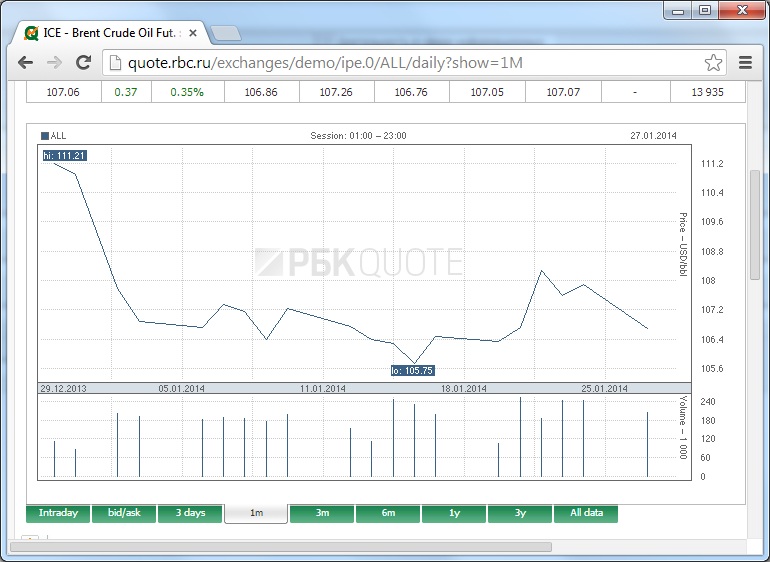Click the 11.01.2014 axis date
770x562 pixels.
click(323, 389)
